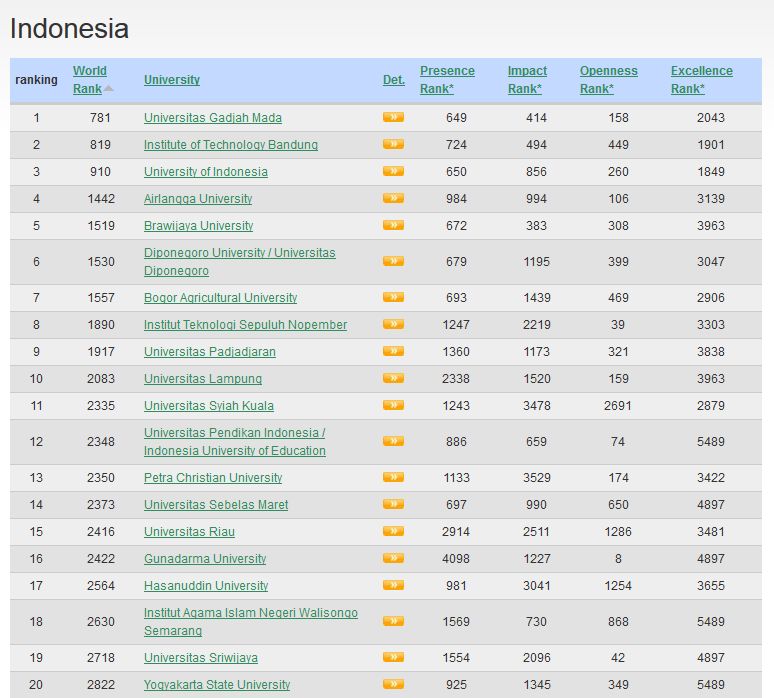This screenshot has height=698, width=774.
Task: Click orange details icon for Airlangga University
Action: coord(393,198)
